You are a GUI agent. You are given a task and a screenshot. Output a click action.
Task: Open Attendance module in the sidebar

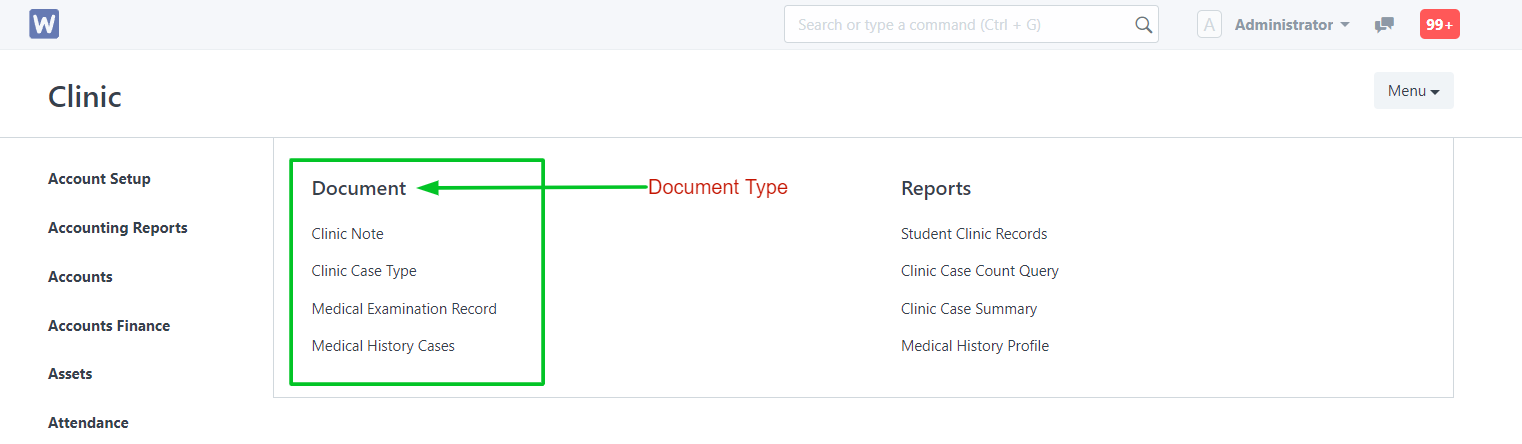pos(88,423)
